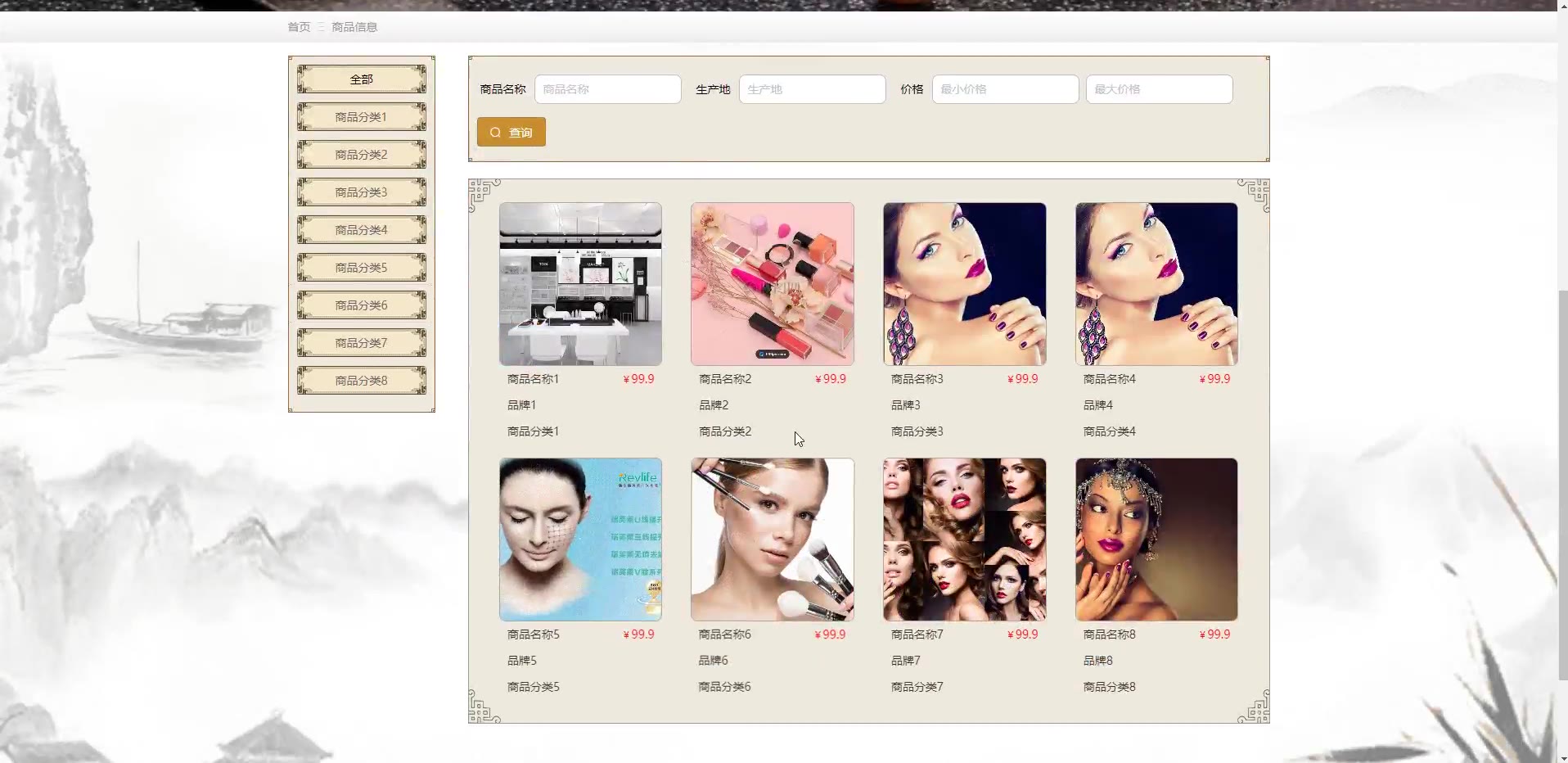The height and width of the screenshot is (763, 1568).
Task: Click brand text 品牌1
Action: click(x=521, y=405)
